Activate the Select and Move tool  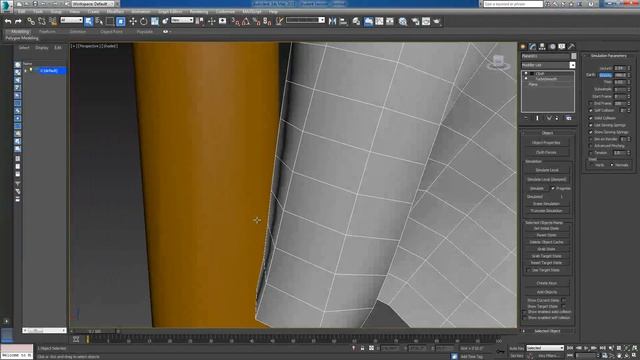click(x=133, y=21)
